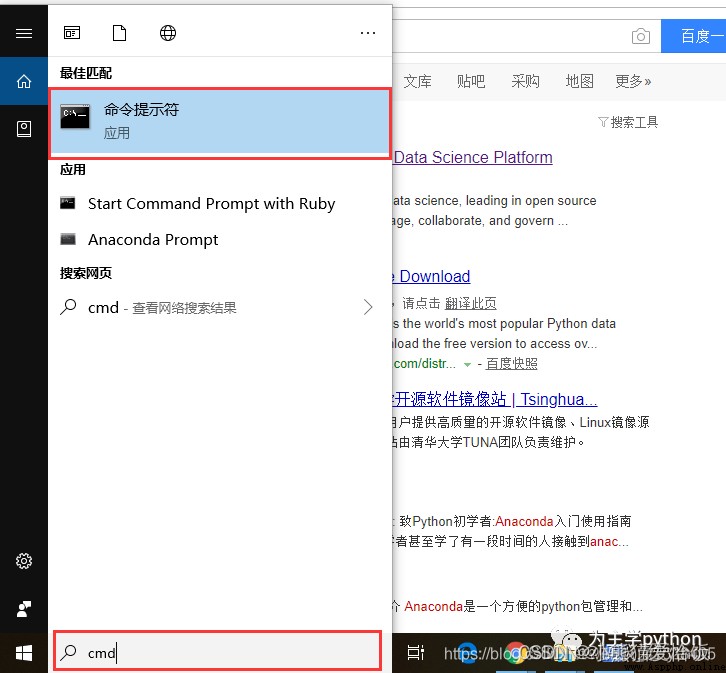This screenshot has height=673, width=726.
Task: Select the Home icon in sidebar
Action: pos(24,81)
